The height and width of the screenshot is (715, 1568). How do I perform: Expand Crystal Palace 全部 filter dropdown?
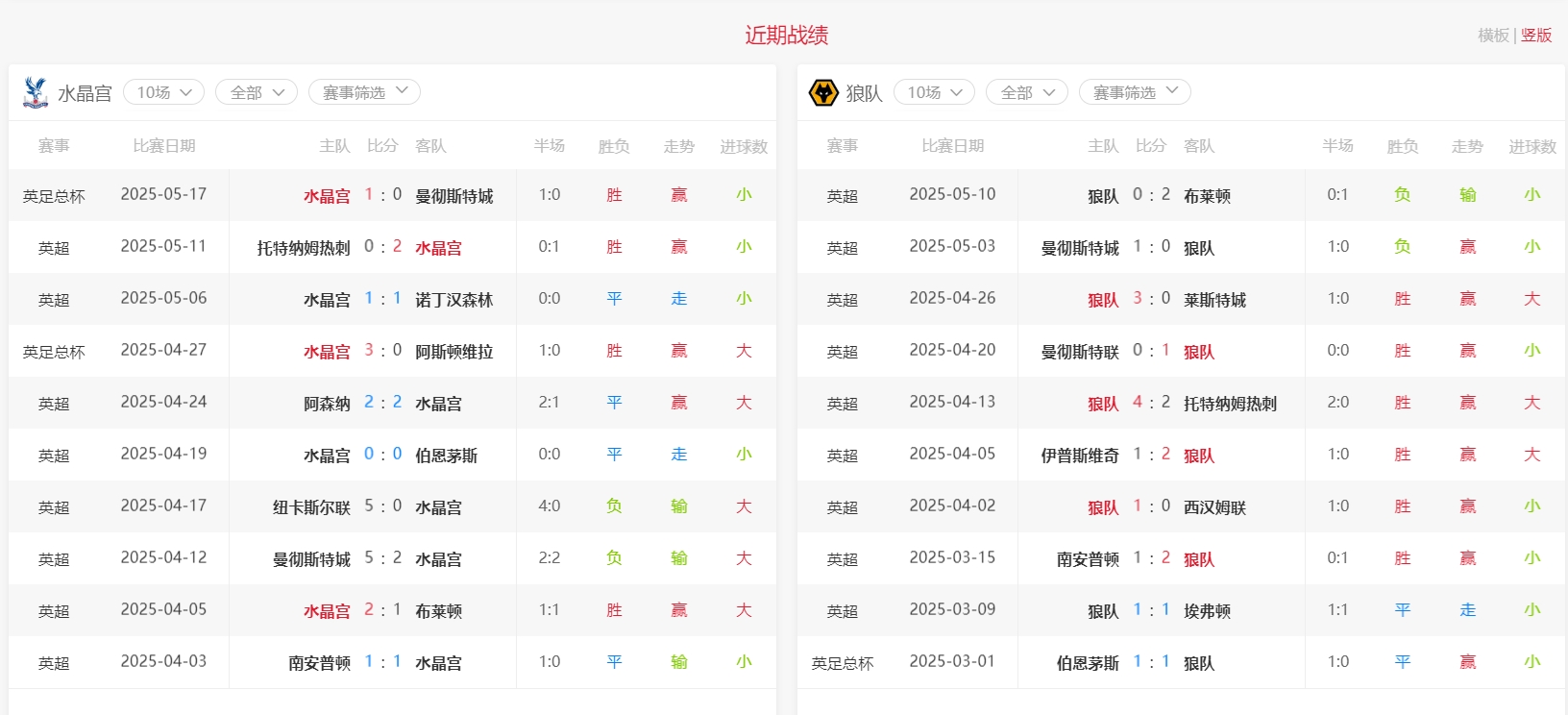(x=257, y=92)
